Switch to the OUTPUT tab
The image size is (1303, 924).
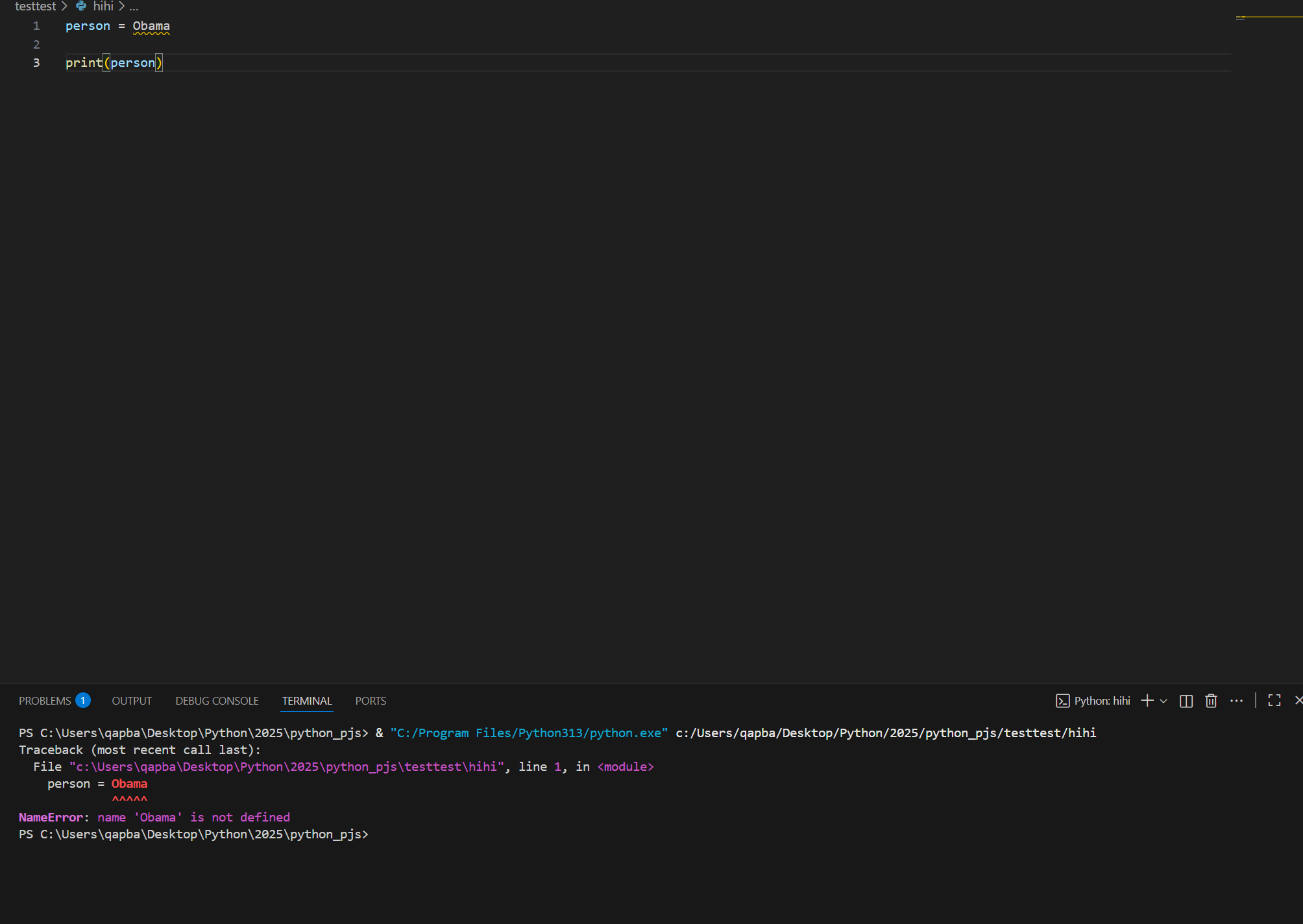click(x=132, y=701)
